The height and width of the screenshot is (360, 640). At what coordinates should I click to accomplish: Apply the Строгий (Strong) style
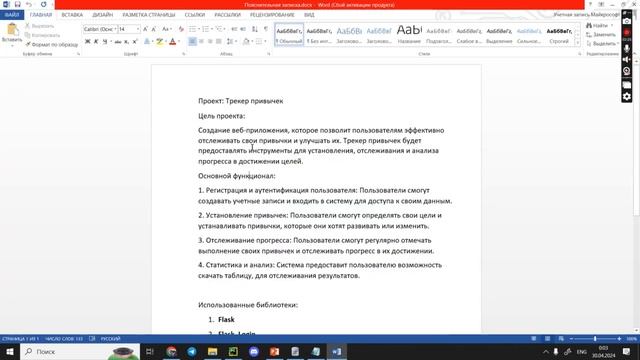tap(559, 35)
